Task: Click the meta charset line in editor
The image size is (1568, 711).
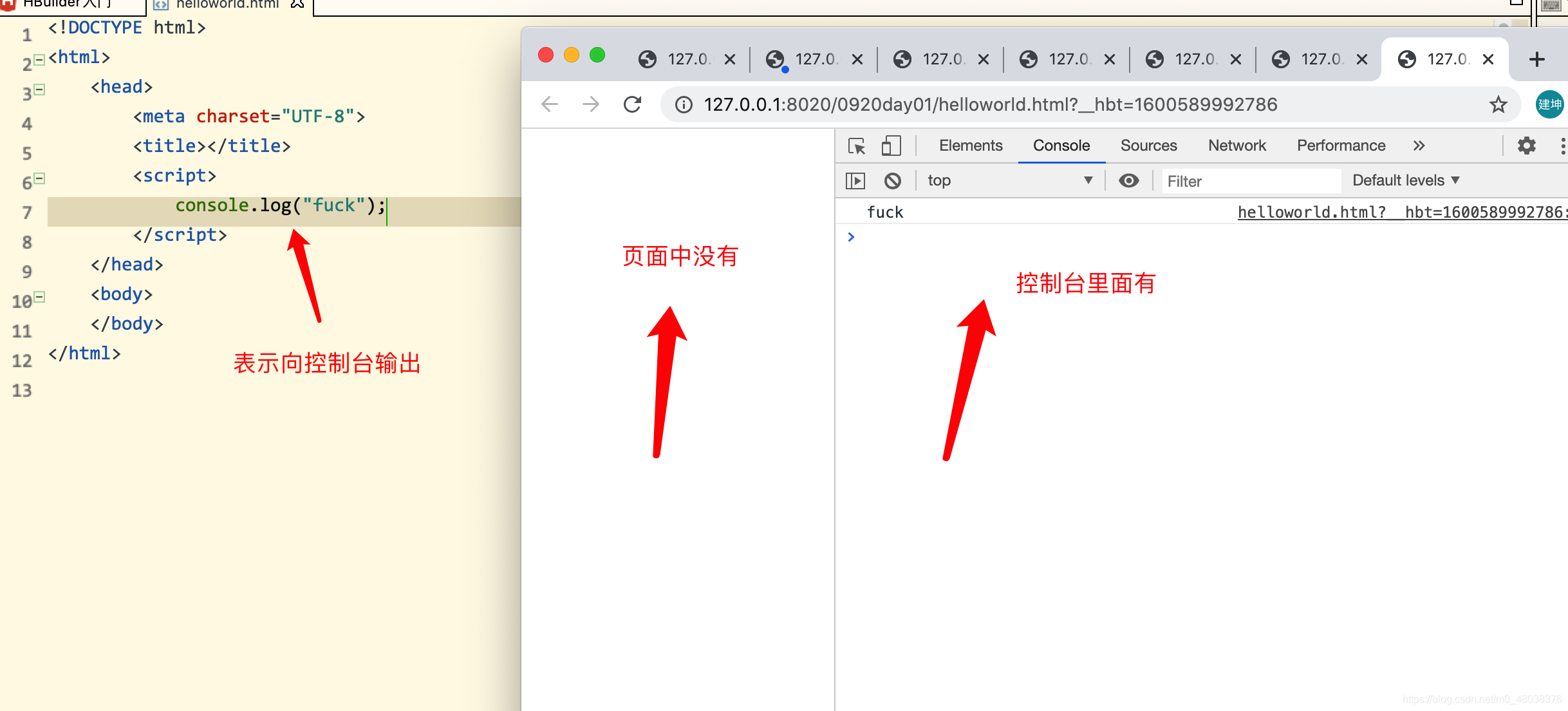Action: pos(249,117)
